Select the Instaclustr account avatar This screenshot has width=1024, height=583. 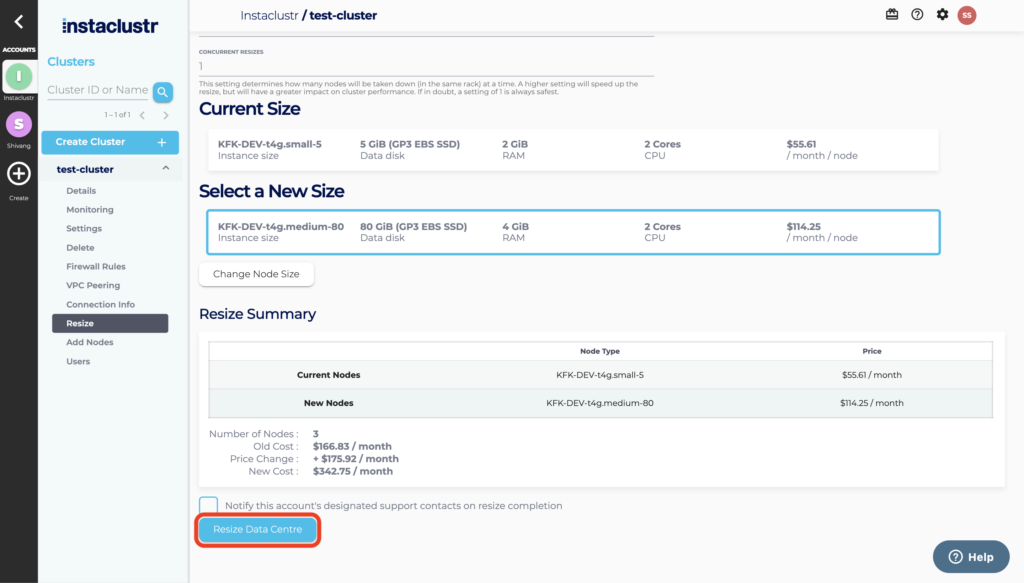click(x=19, y=76)
